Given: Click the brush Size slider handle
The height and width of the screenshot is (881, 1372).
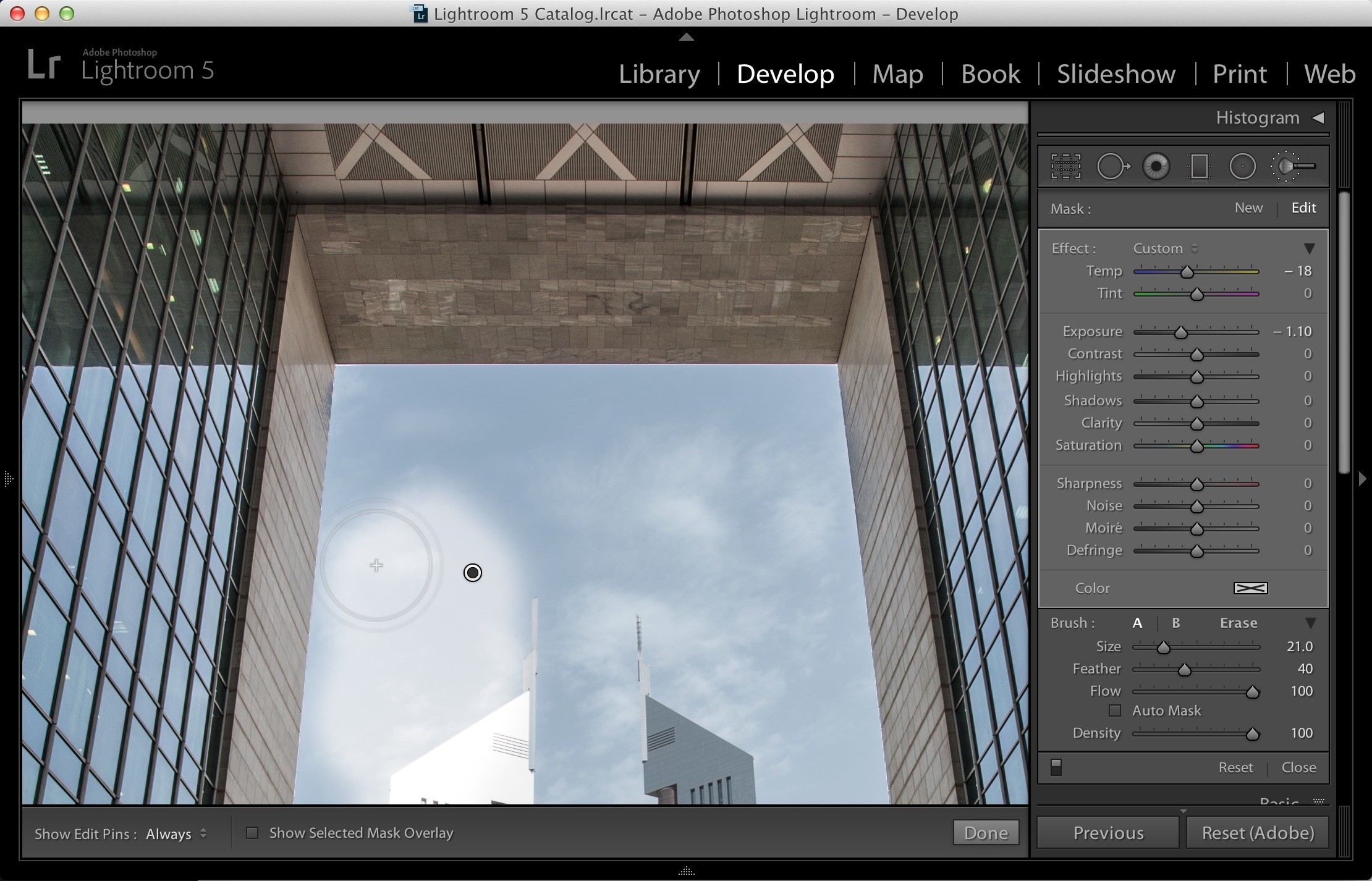Looking at the screenshot, I should coord(1163,647).
